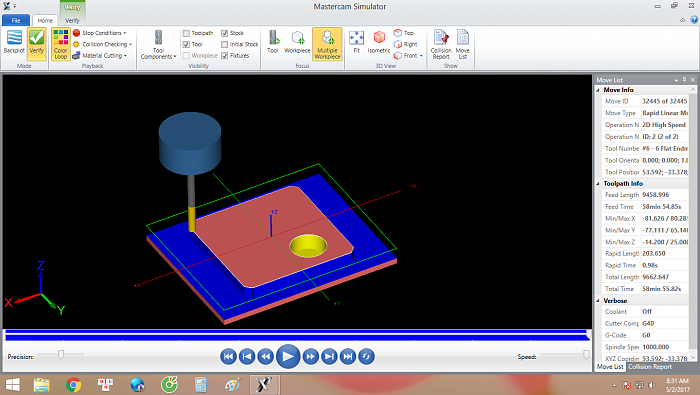The image size is (700, 395).
Task: Set Isometric 3D view
Action: pyautogui.click(x=379, y=42)
